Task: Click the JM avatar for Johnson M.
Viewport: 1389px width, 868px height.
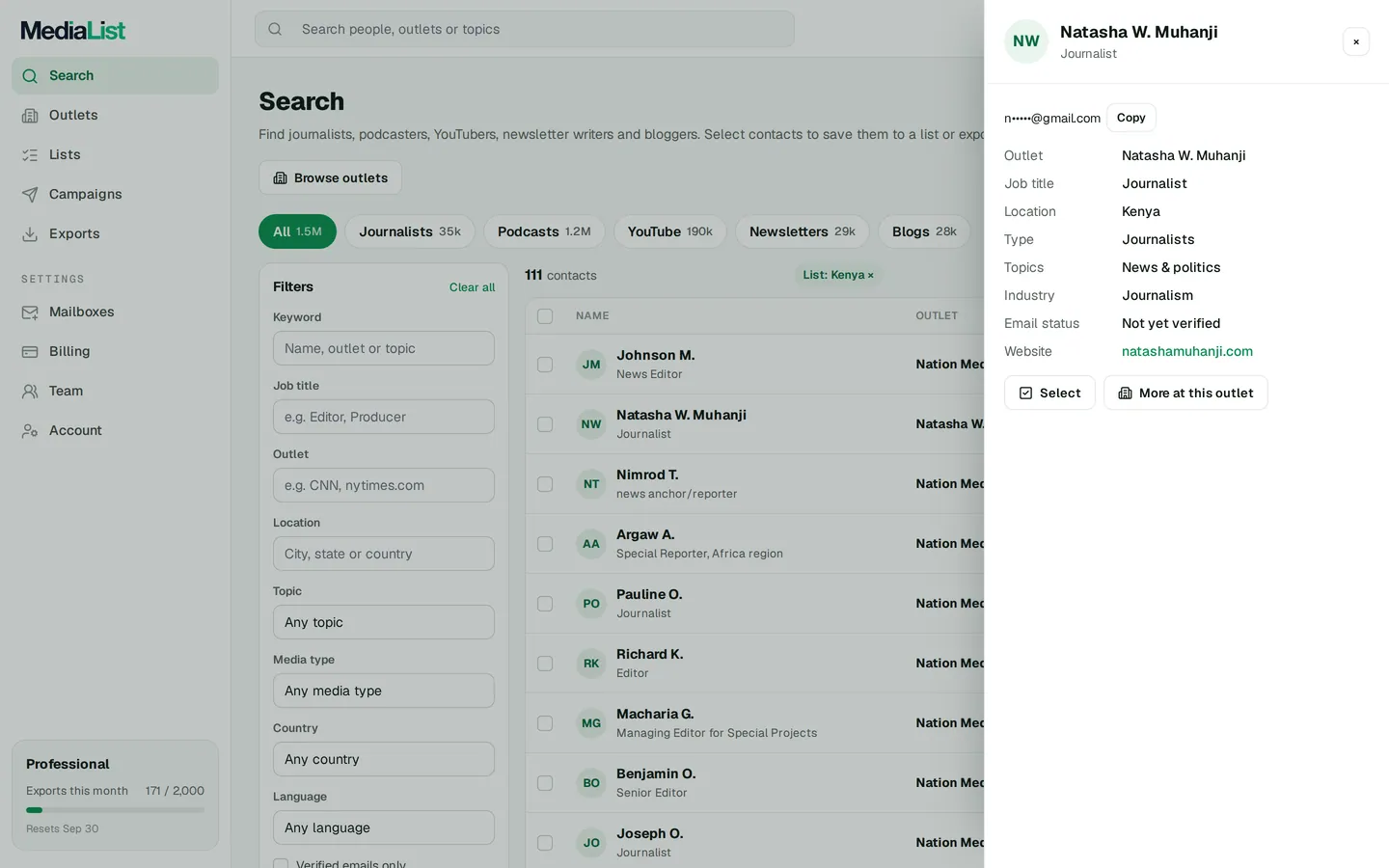Action: tap(591, 365)
